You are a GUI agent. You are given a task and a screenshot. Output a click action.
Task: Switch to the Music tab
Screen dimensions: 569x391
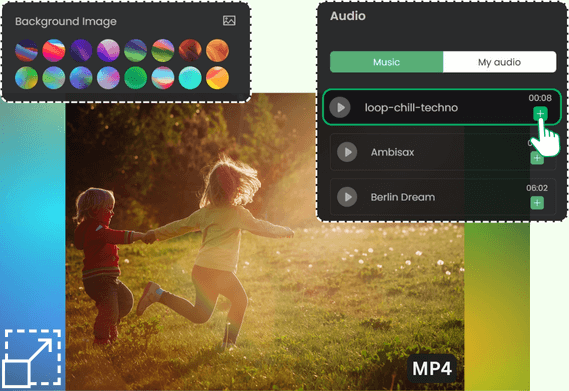coord(386,62)
